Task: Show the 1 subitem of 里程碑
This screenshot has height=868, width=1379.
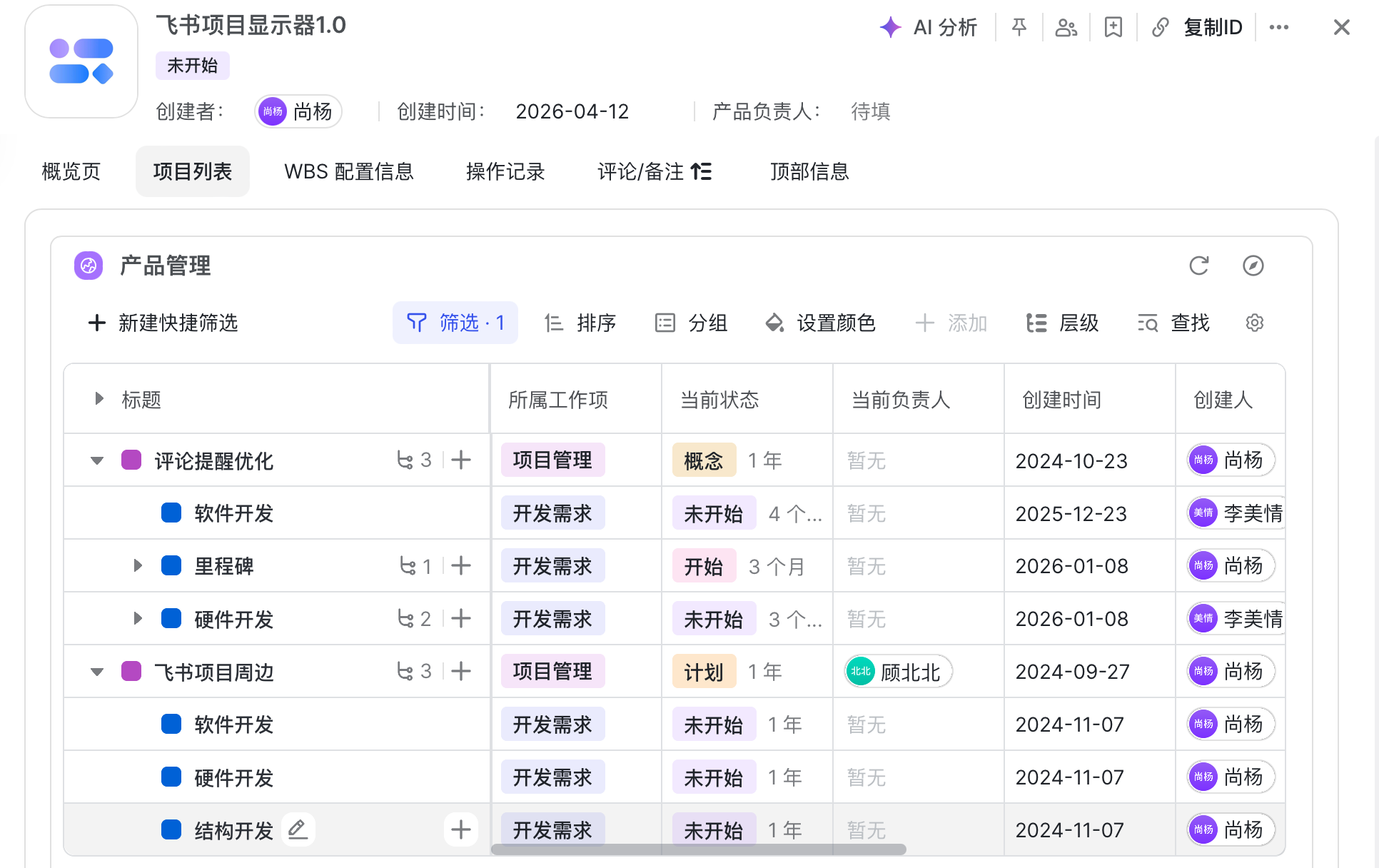Action: click(x=415, y=565)
